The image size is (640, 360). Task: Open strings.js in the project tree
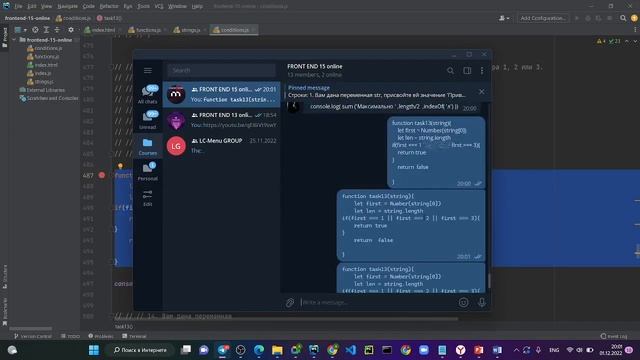tap(40, 82)
